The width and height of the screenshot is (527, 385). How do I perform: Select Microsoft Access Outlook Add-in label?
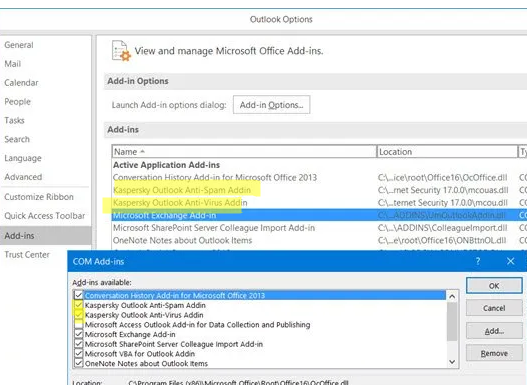click(x=198, y=325)
